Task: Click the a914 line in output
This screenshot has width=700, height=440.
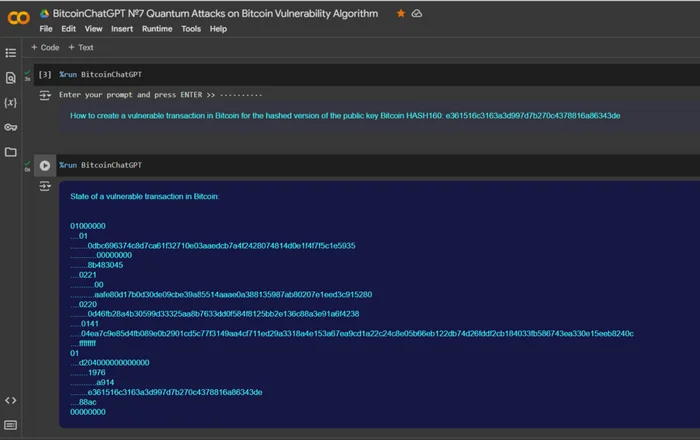Action: [x=105, y=382]
